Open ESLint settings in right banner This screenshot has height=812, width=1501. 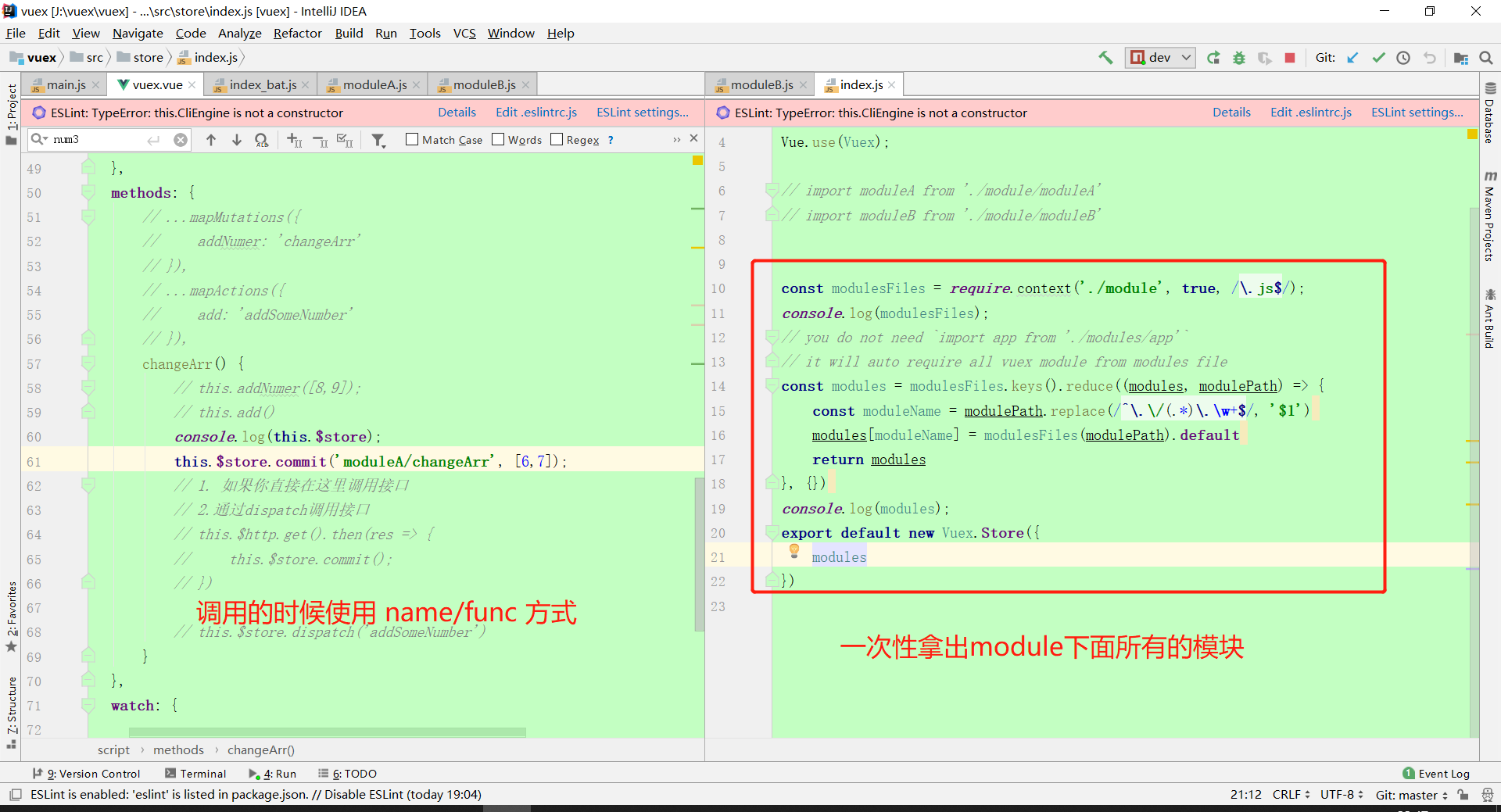click(1417, 113)
